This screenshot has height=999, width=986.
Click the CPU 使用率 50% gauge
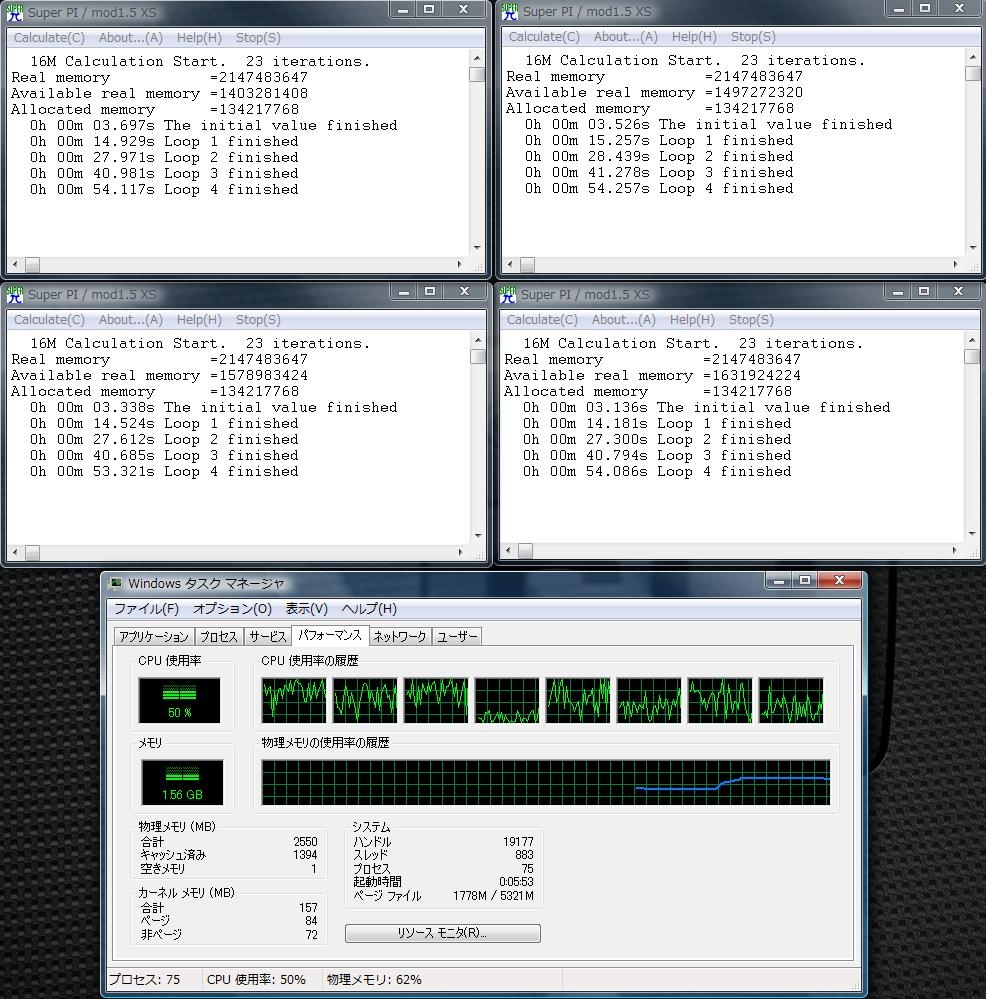point(179,700)
